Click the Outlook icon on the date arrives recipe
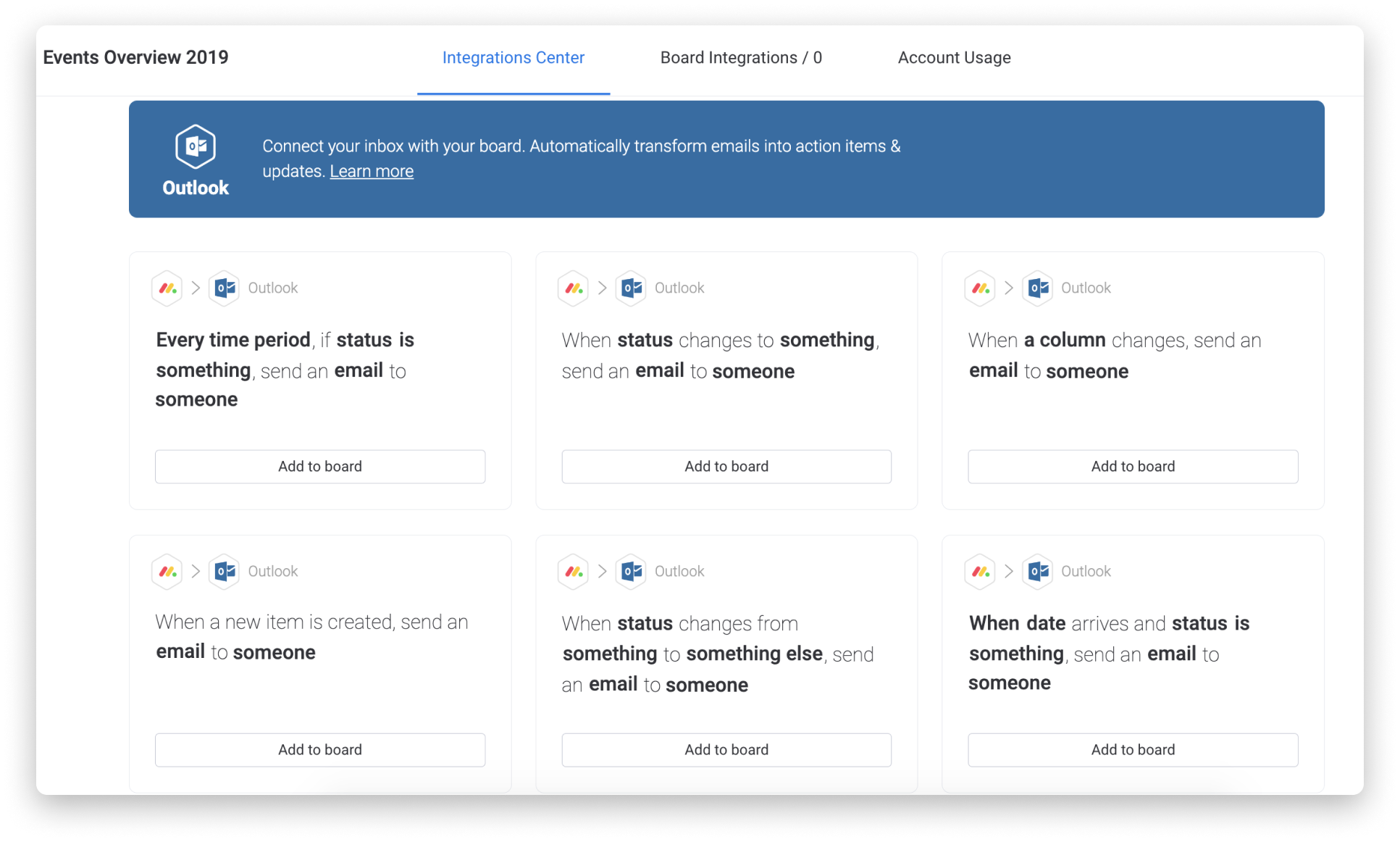 [x=1037, y=571]
